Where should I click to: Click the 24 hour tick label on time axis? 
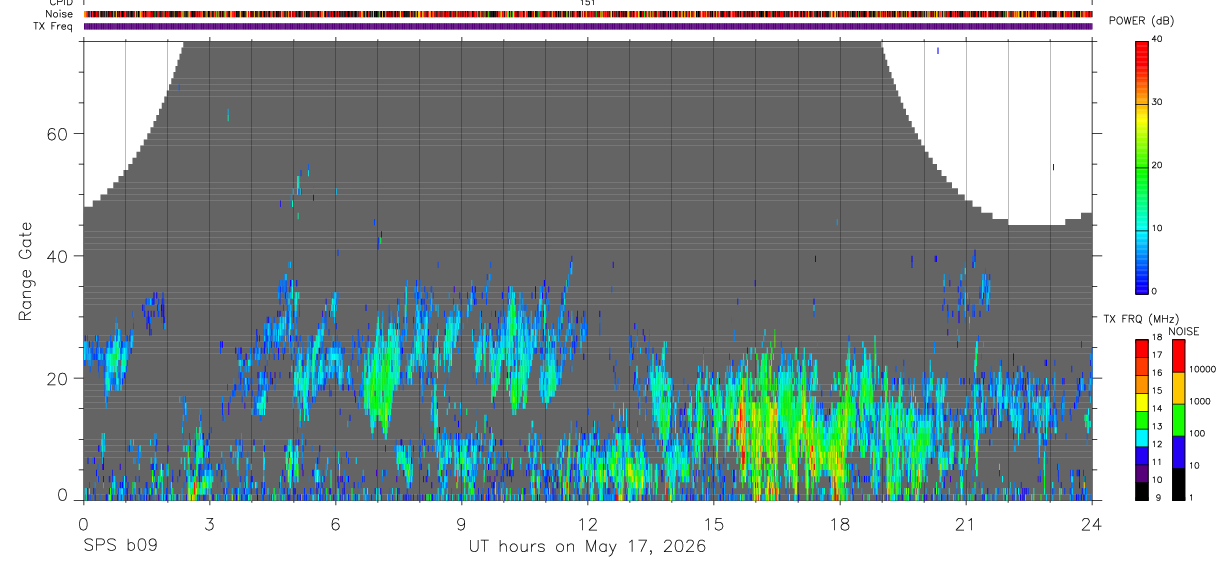pyautogui.click(x=1091, y=524)
